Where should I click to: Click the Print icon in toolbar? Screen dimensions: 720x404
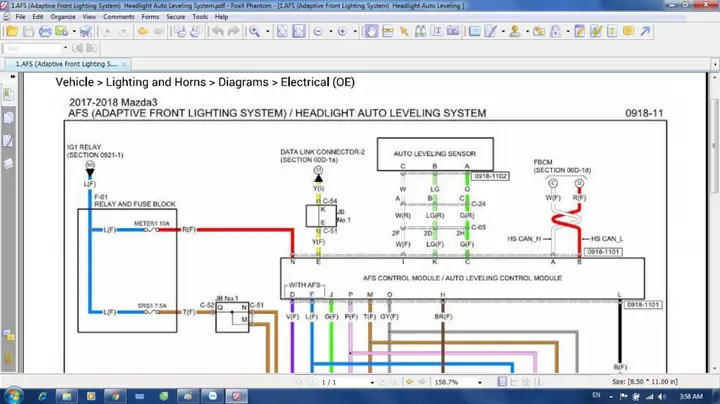(45, 31)
